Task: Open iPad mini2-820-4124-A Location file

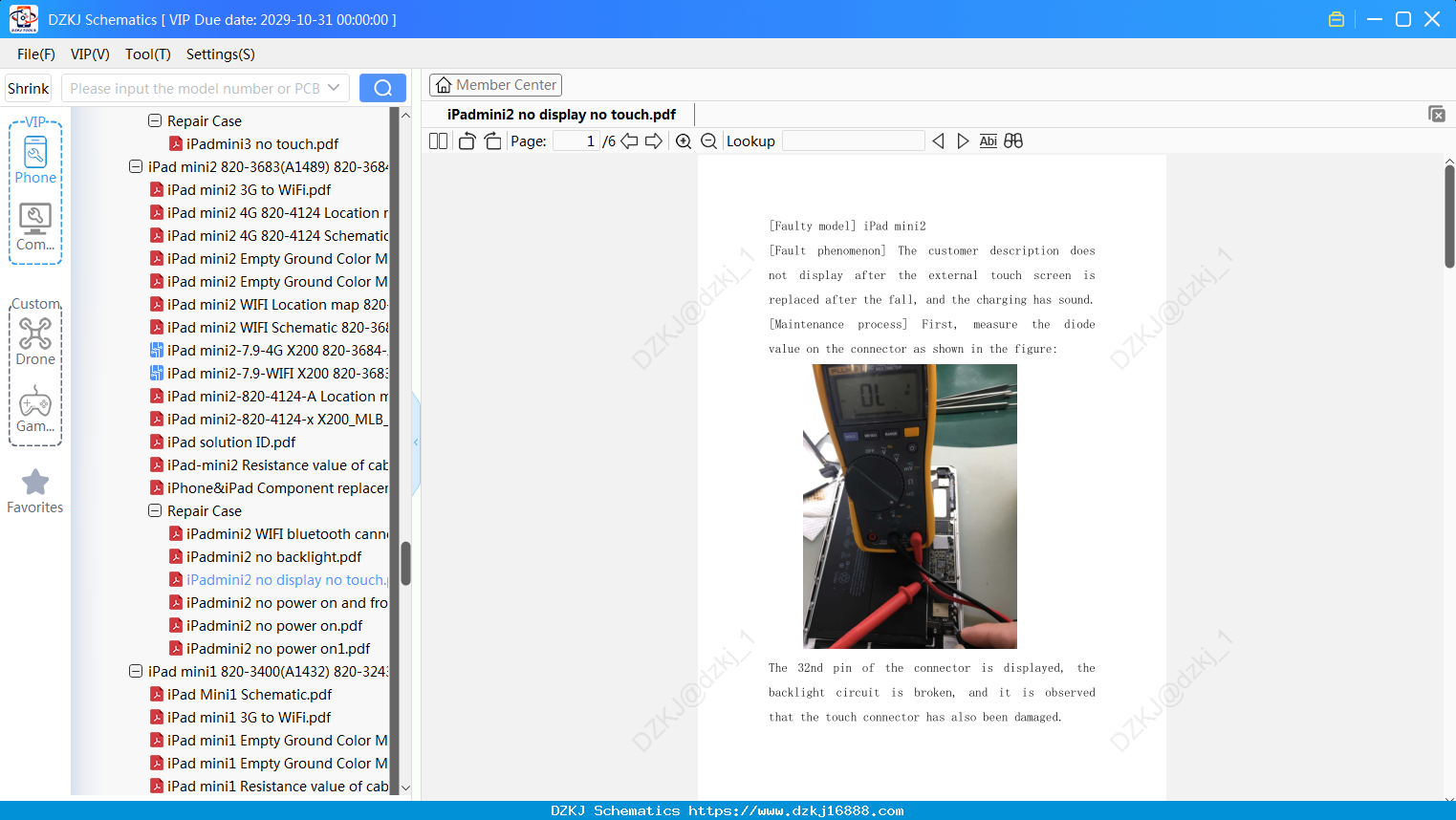Action: [270, 396]
